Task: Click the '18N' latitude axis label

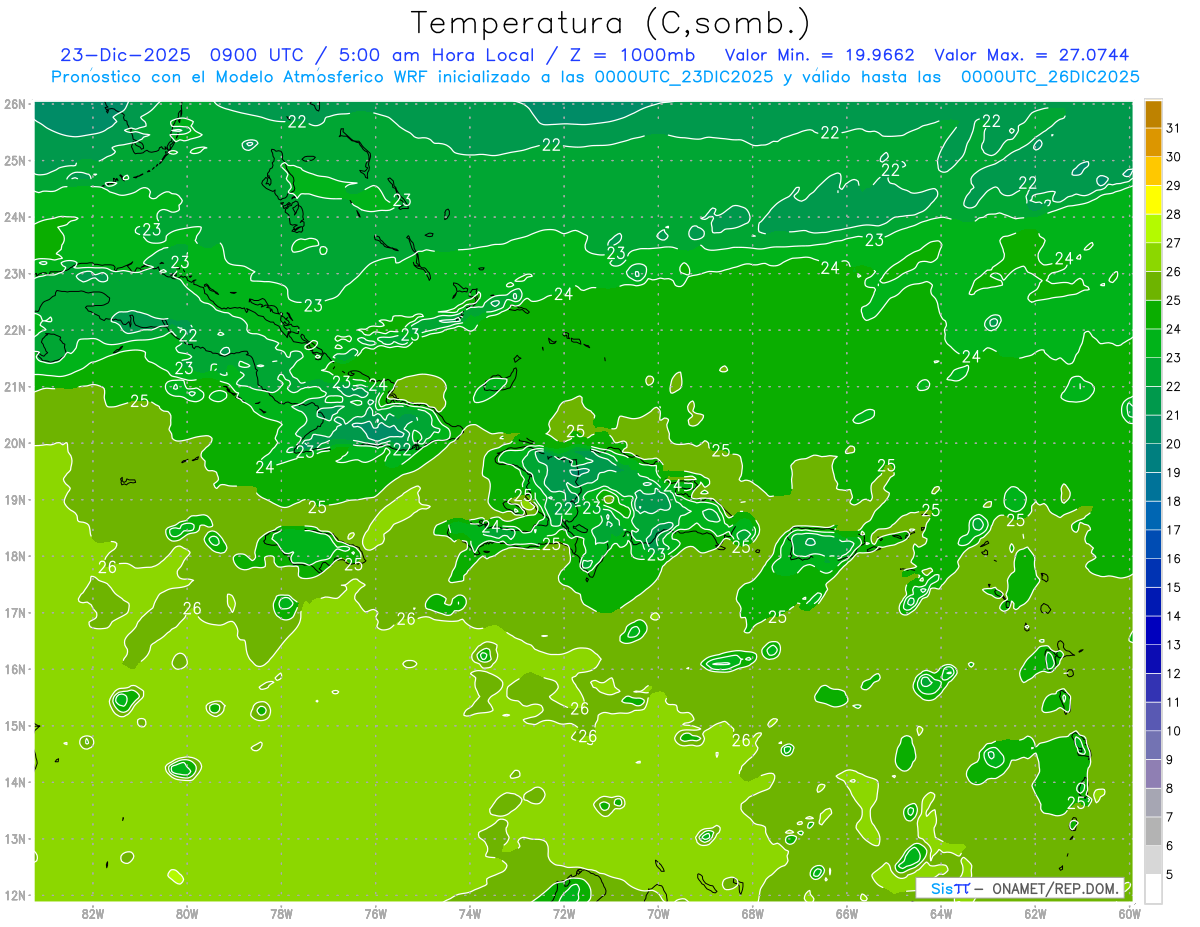Action: [15, 556]
